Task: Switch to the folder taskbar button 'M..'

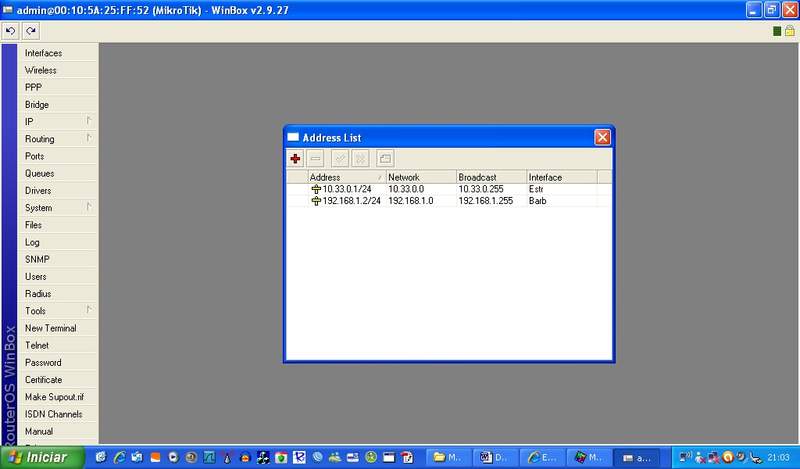Action: click(x=447, y=458)
